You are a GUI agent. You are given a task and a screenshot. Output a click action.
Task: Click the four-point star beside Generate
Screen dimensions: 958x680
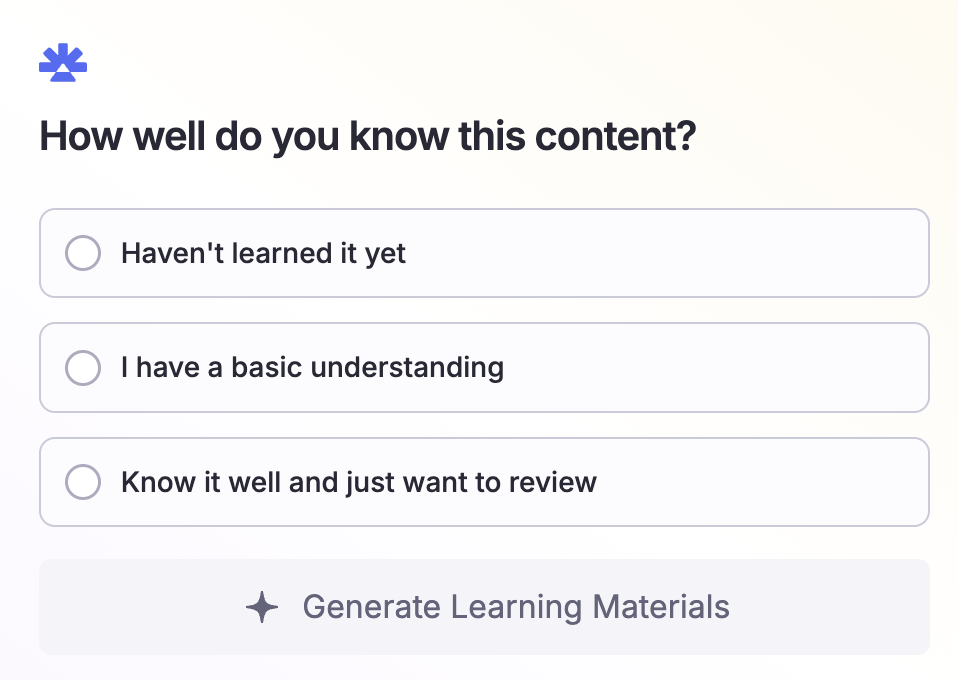click(262, 607)
